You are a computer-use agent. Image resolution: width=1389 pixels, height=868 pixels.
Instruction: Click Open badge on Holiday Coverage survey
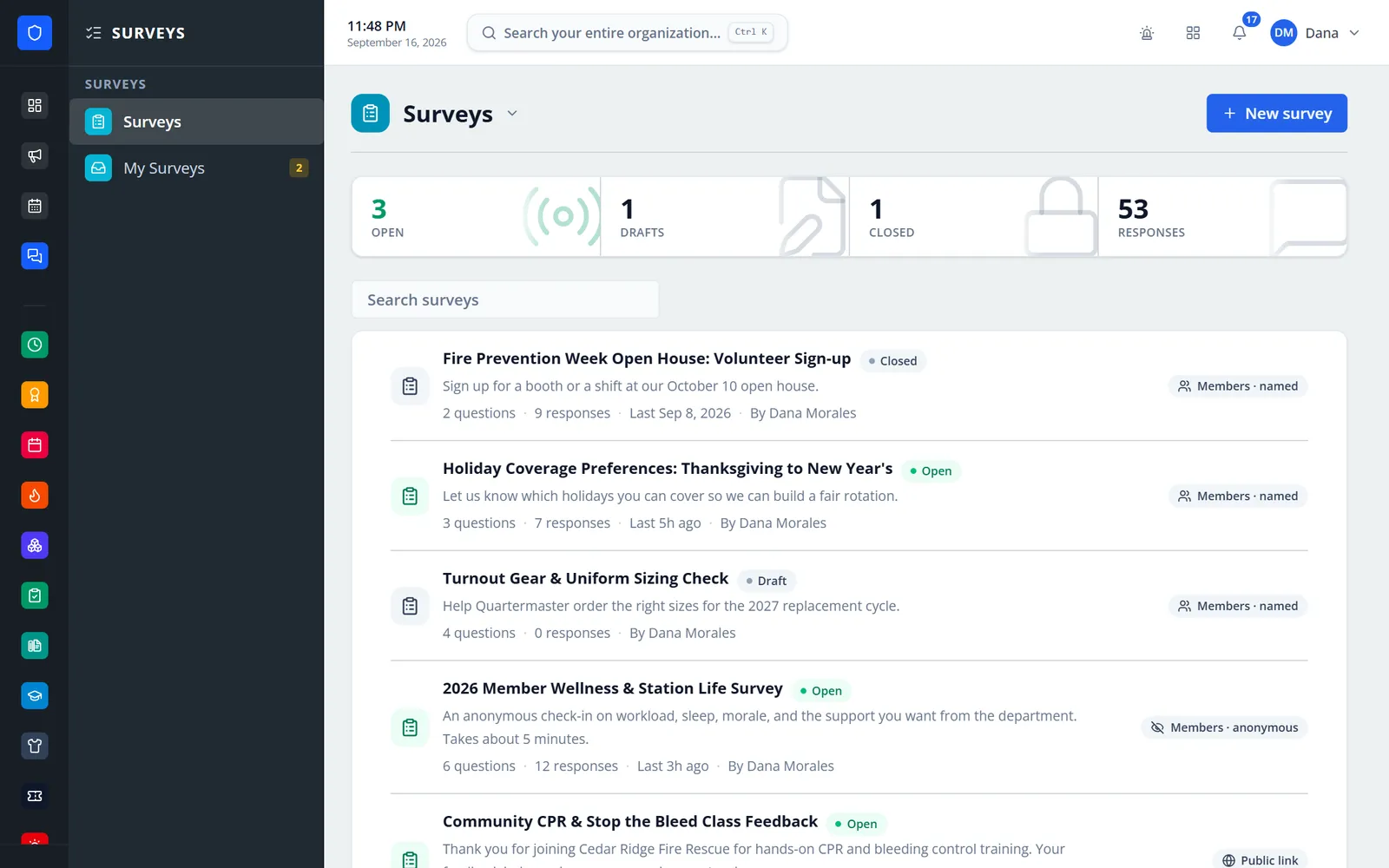click(x=931, y=471)
